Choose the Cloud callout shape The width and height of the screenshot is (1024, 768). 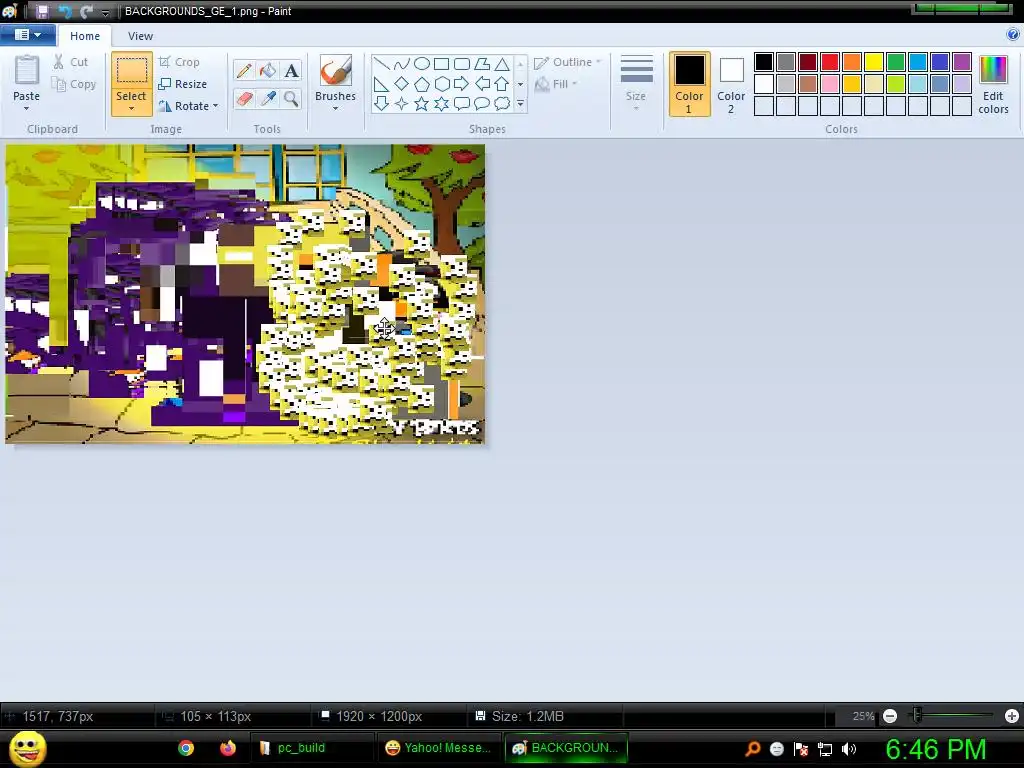(x=502, y=103)
